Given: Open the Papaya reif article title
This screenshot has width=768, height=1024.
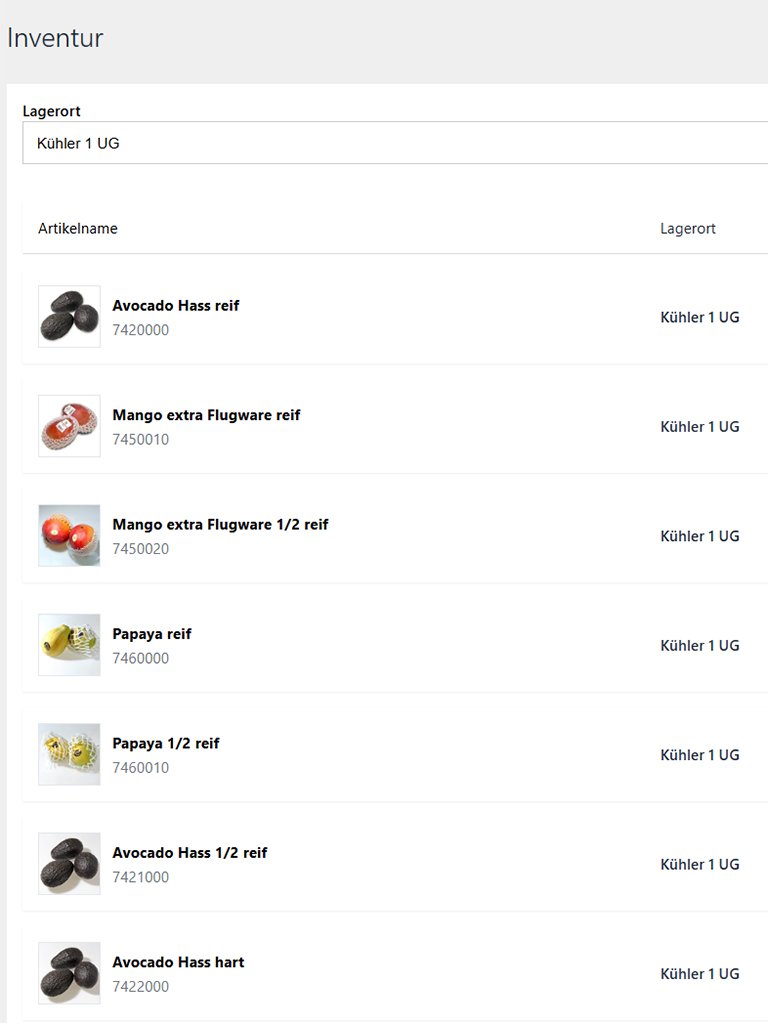Looking at the screenshot, I should (x=152, y=634).
